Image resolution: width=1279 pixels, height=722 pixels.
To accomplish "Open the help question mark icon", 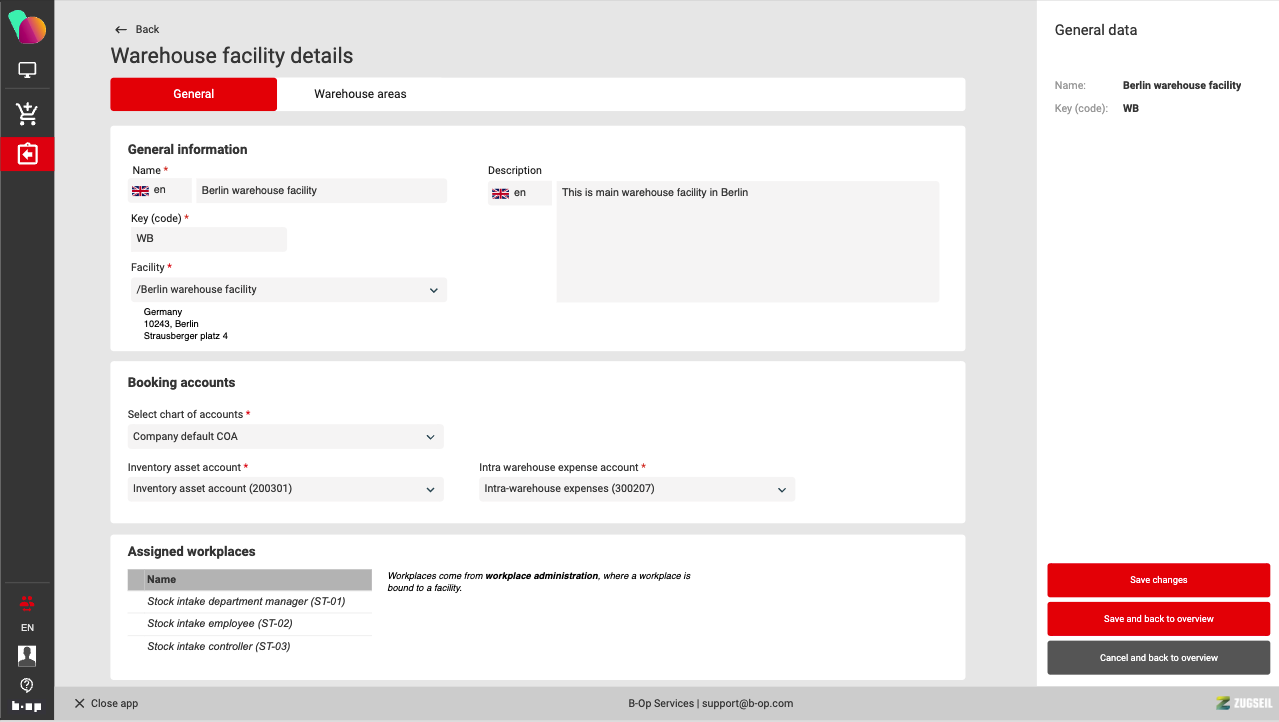I will coord(27,685).
